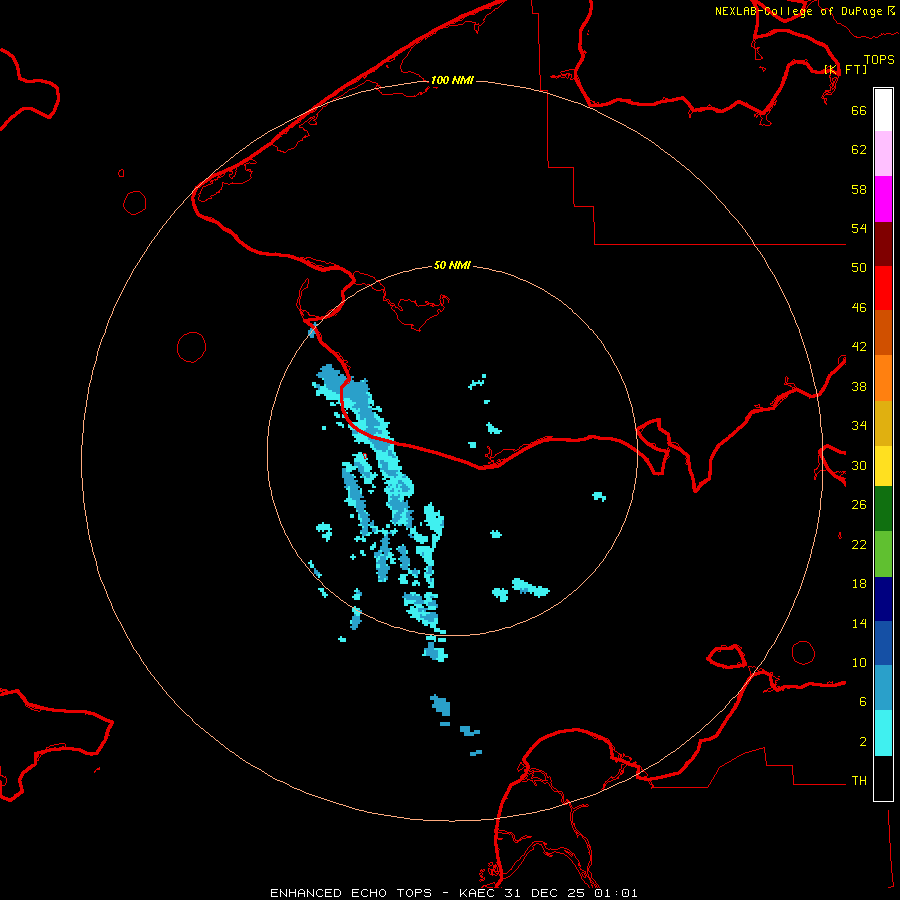Click the [K FT] units label
Screen dimensions: 900x900
(x=845, y=69)
